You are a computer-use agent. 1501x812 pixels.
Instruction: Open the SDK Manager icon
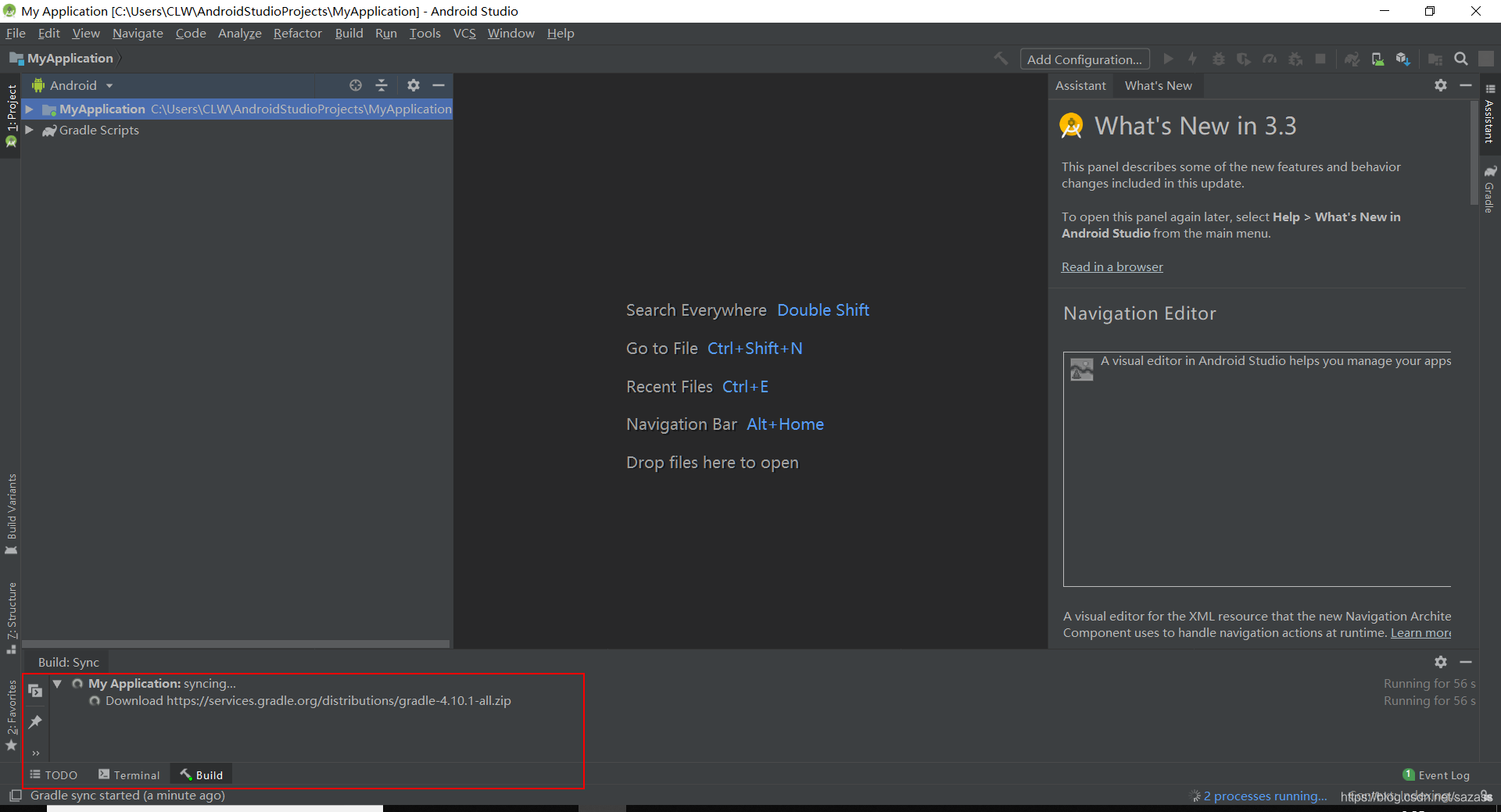coord(1403,59)
